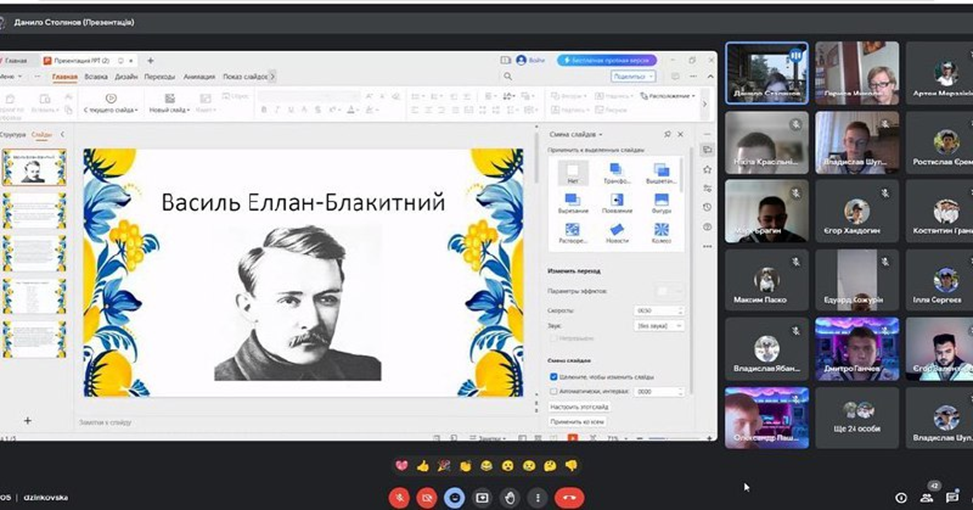Turn camera on in Meet controls
The width and height of the screenshot is (973, 510).
[x=426, y=498]
